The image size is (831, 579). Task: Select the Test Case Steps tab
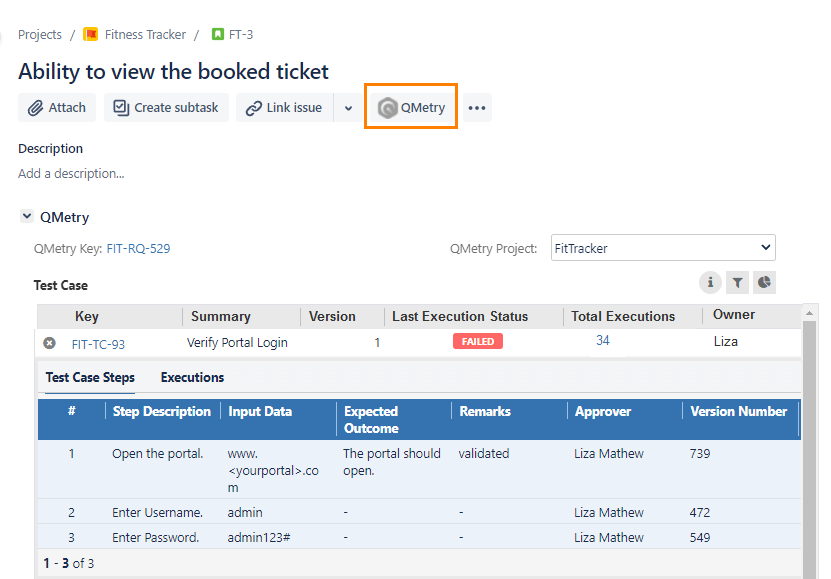(x=90, y=377)
